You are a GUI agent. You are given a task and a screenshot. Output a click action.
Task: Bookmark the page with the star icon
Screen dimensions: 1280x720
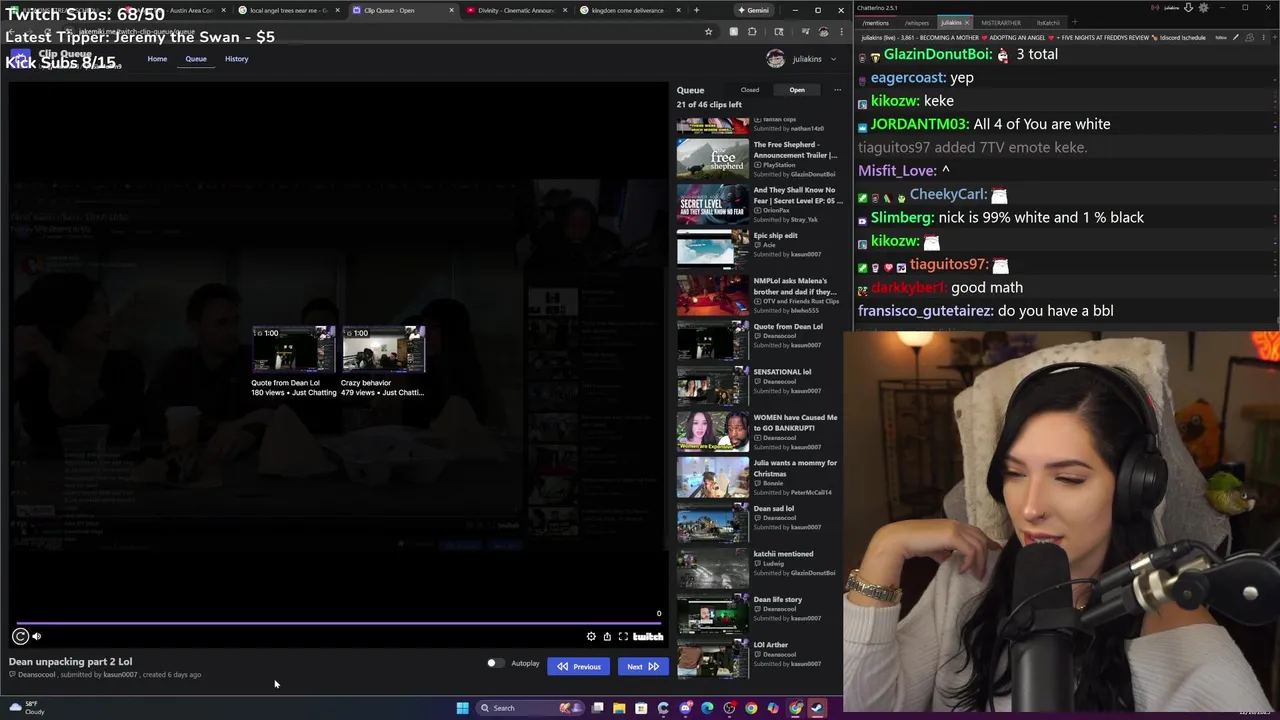point(708,32)
